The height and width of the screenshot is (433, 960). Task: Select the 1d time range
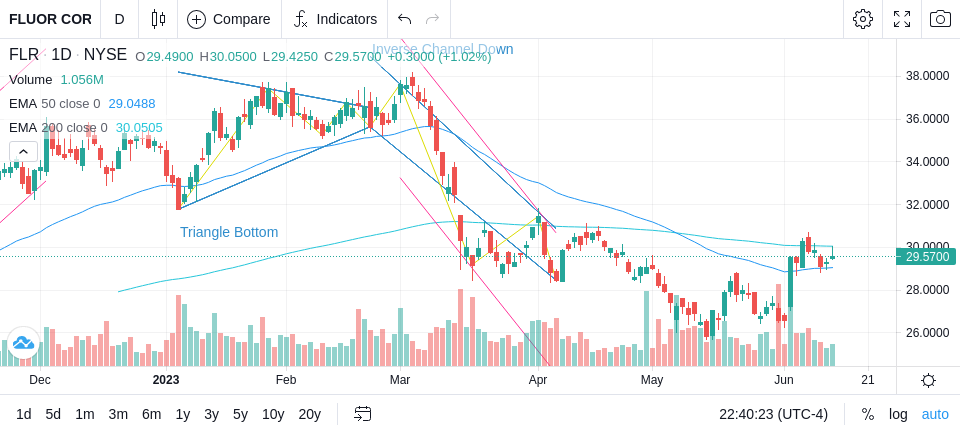click(x=23, y=414)
